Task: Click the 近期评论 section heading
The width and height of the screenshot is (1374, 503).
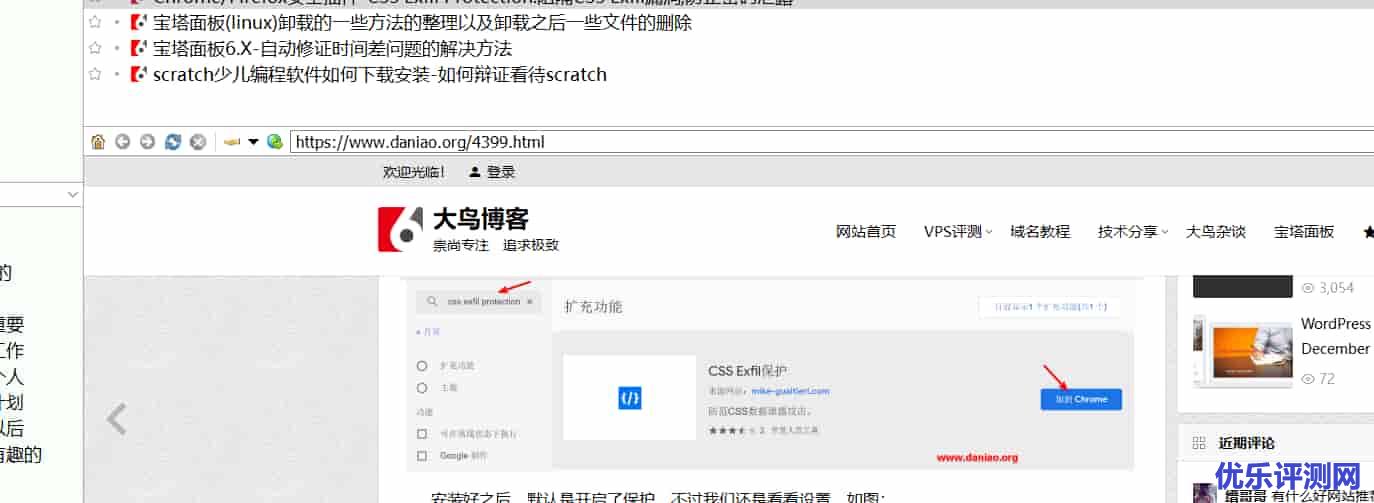Action: 1246,443
